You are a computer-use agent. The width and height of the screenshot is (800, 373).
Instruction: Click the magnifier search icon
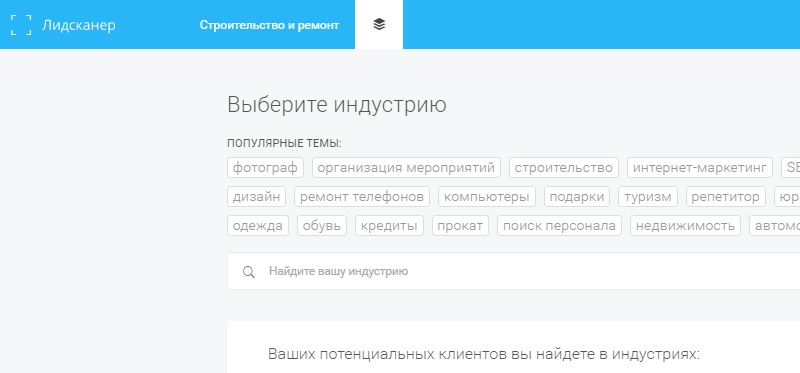pyautogui.click(x=248, y=272)
